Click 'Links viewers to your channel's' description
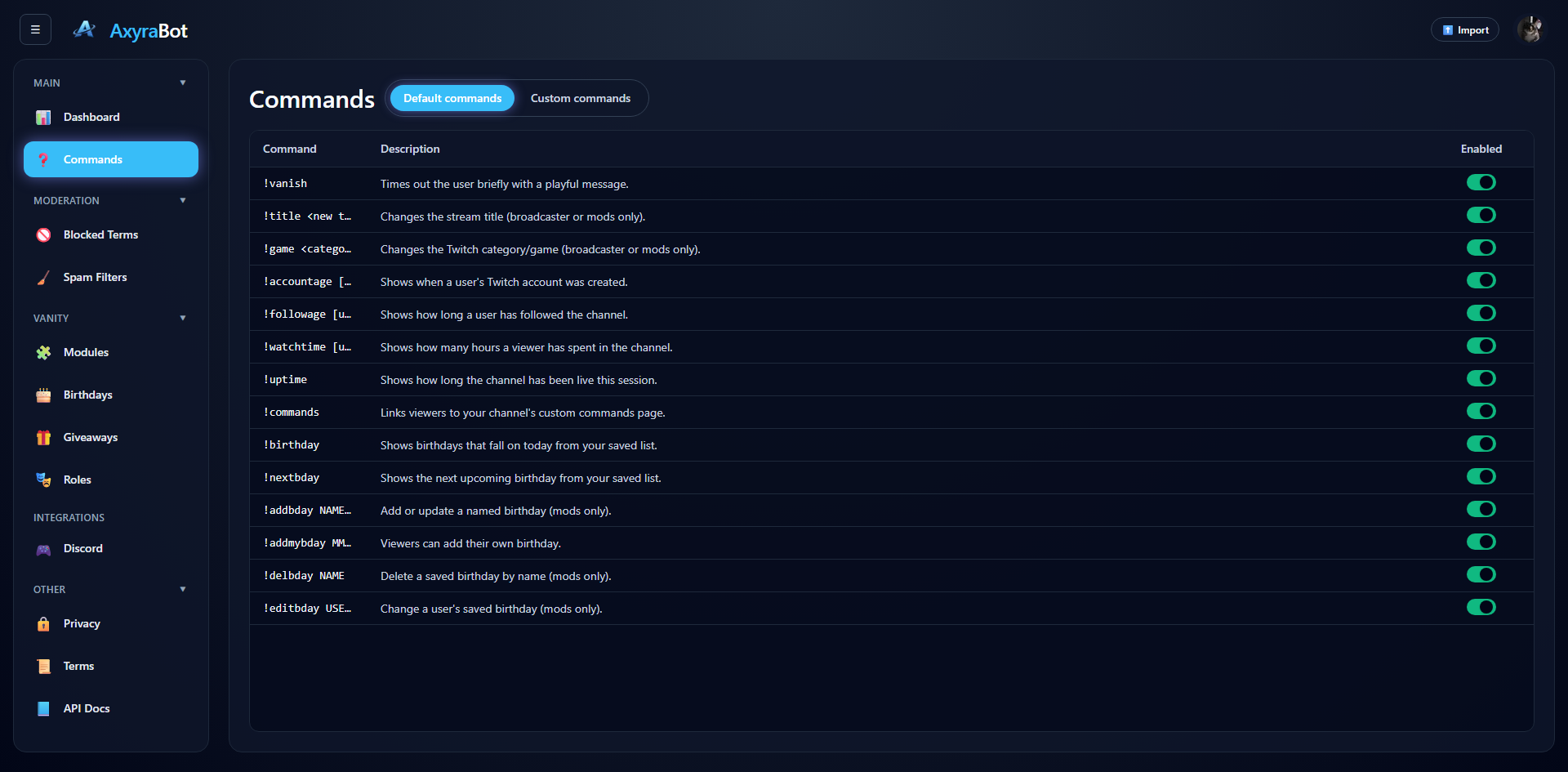The image size is (1568, 772). [523, 413]
